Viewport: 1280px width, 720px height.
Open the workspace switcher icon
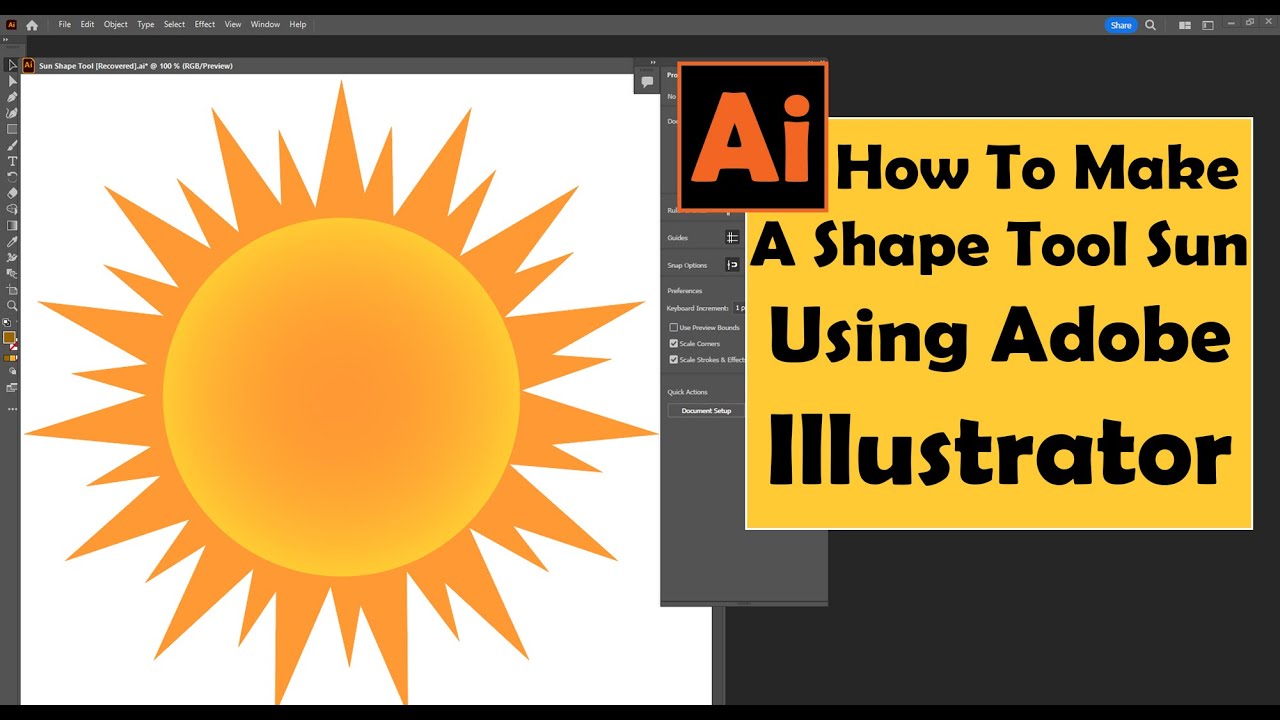[1208, 25]
